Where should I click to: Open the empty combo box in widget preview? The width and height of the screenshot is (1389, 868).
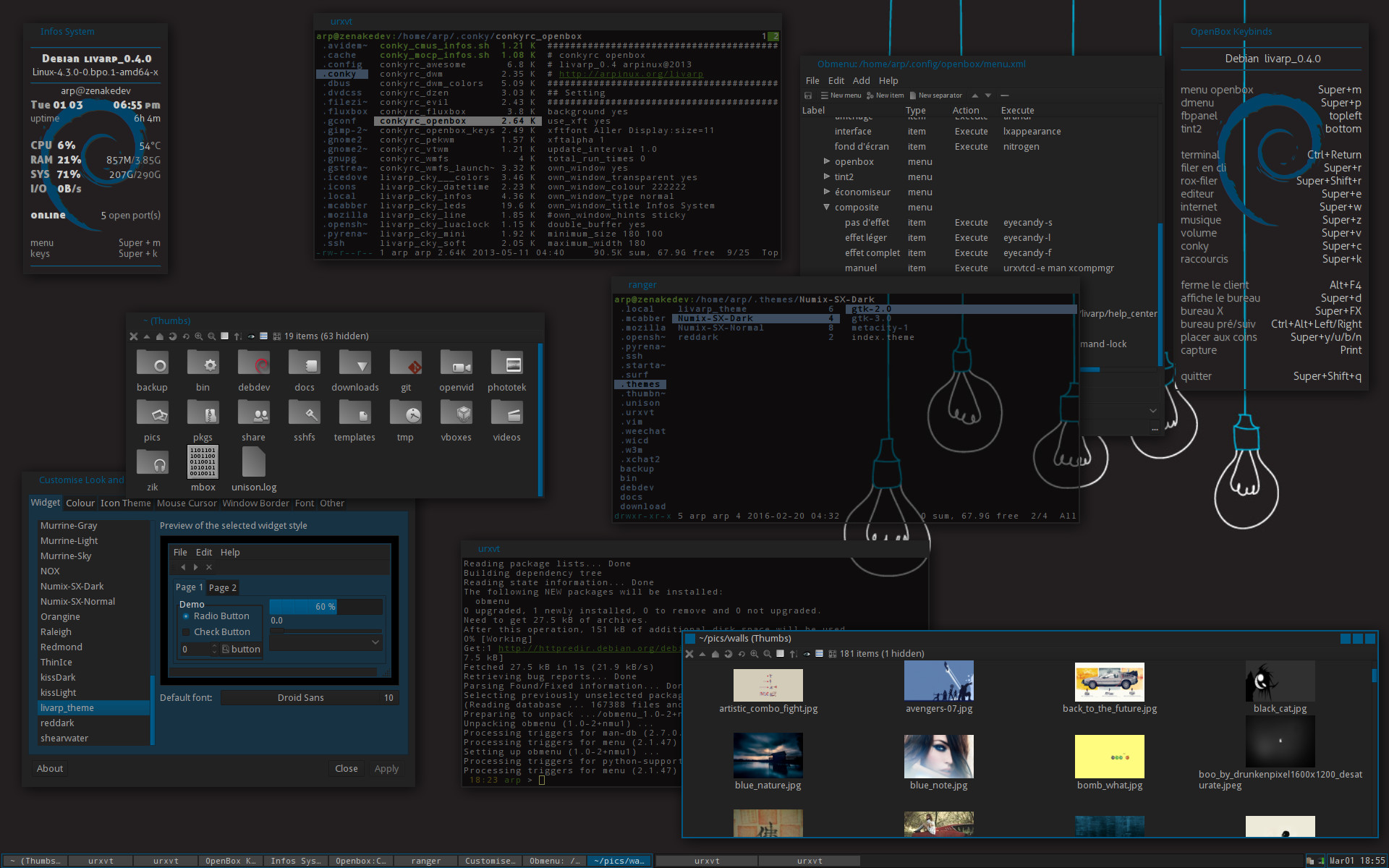[x=326, y=642]
